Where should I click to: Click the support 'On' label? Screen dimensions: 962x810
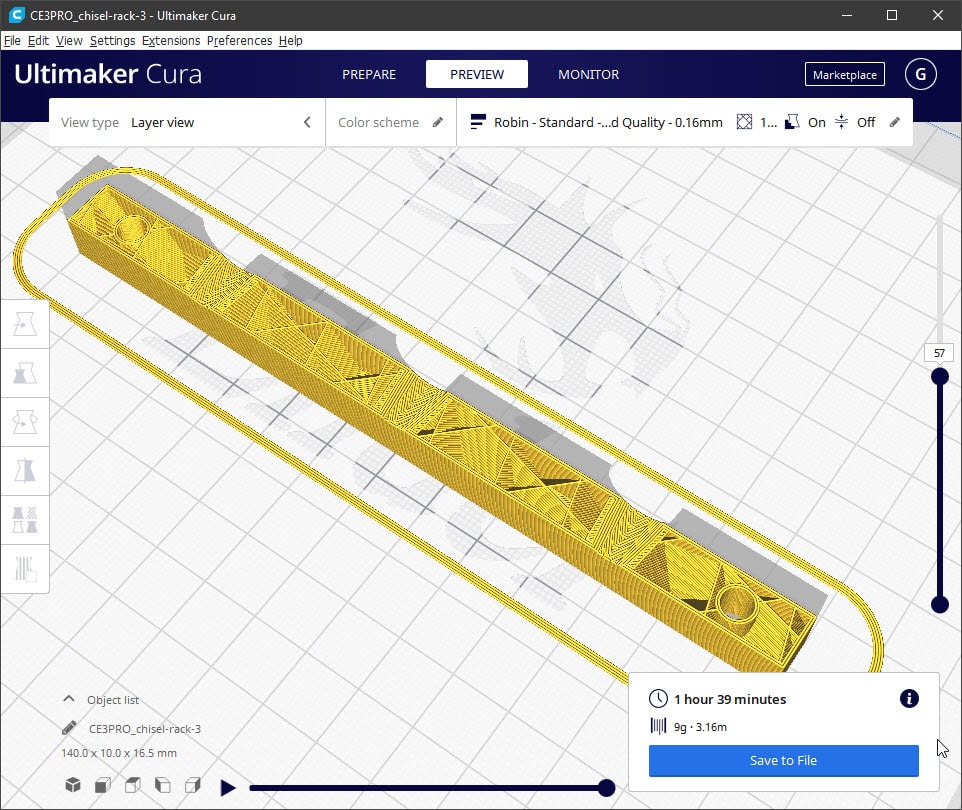817,122
